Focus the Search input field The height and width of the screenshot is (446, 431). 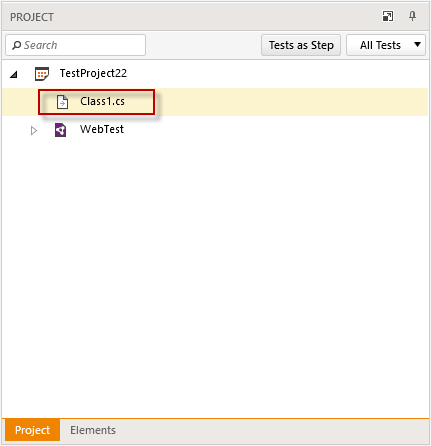(76, 45)
